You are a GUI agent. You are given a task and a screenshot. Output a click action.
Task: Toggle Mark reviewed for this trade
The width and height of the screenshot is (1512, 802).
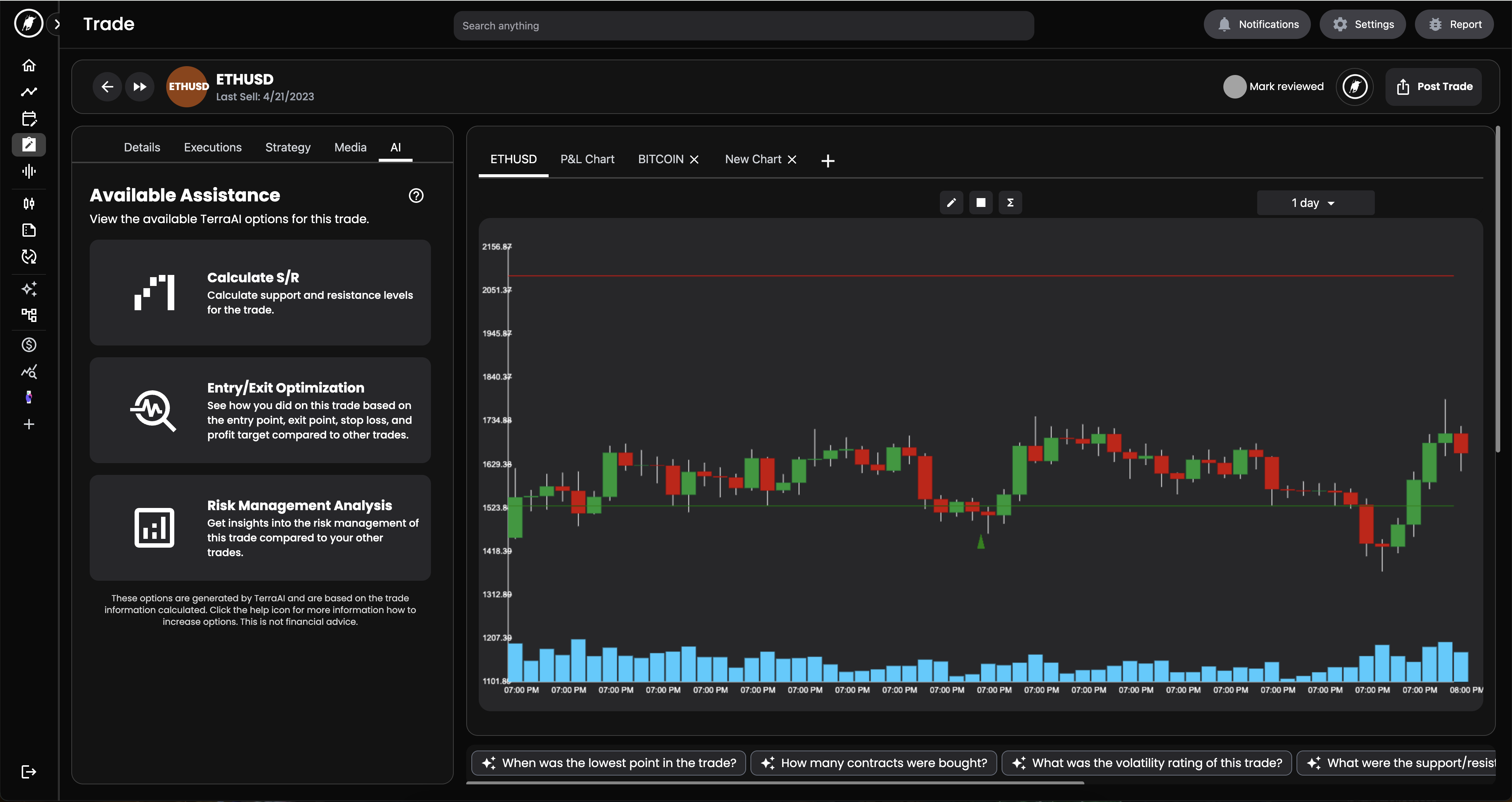1235,86
